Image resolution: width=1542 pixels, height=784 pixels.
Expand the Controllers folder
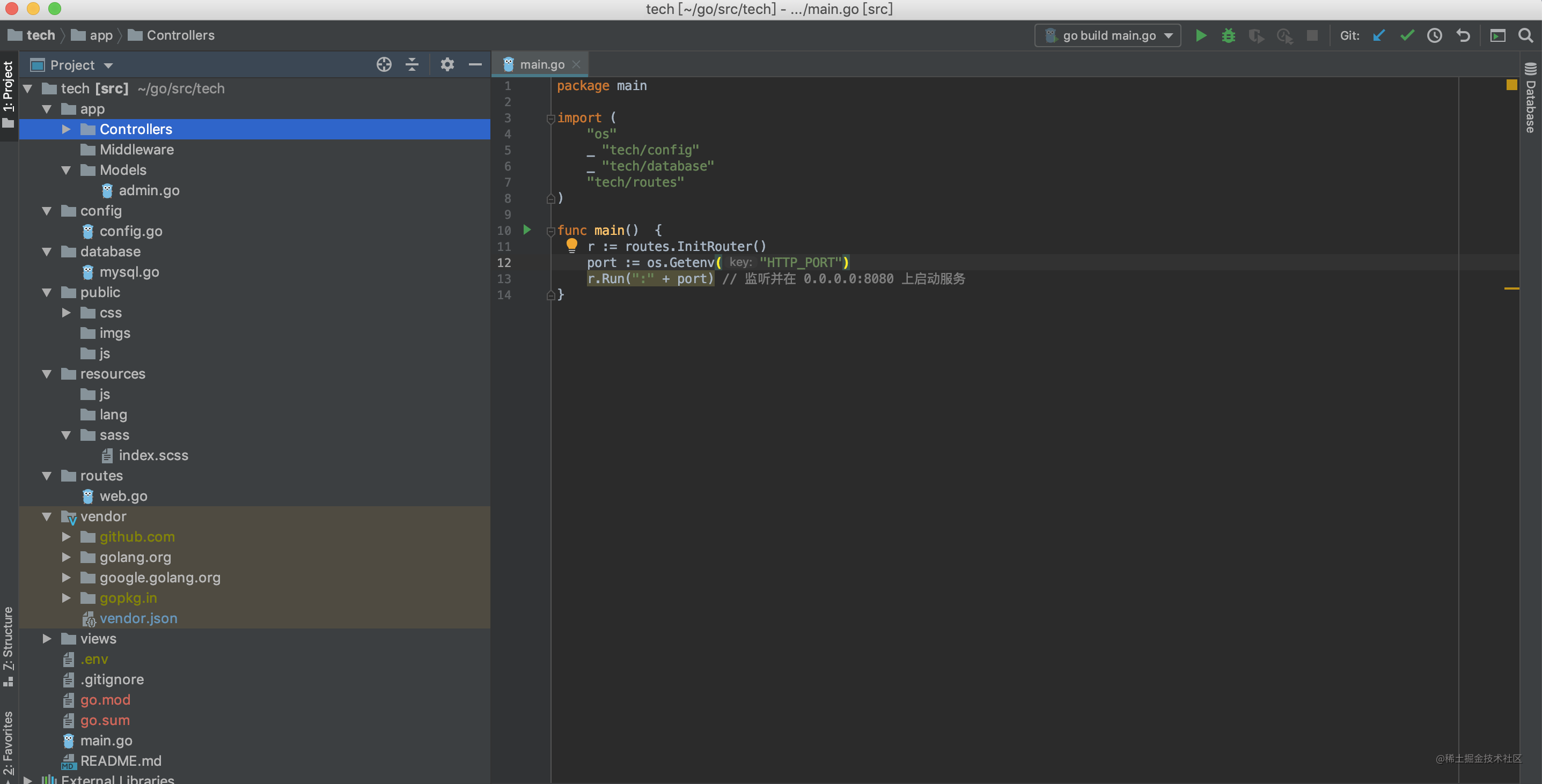(67, 129)
